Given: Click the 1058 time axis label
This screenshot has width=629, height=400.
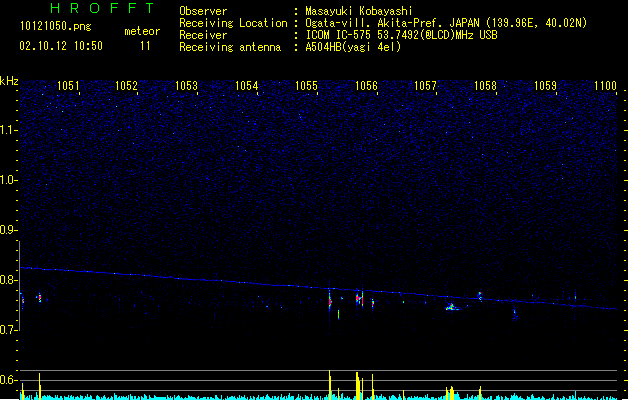Looking at the screenshot, I should tap(485, 86).
